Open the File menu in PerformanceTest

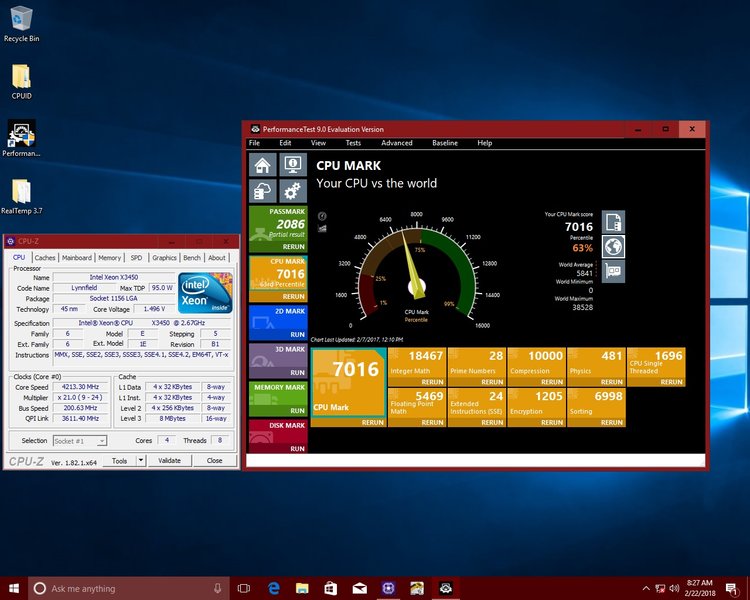click(254, 143)
